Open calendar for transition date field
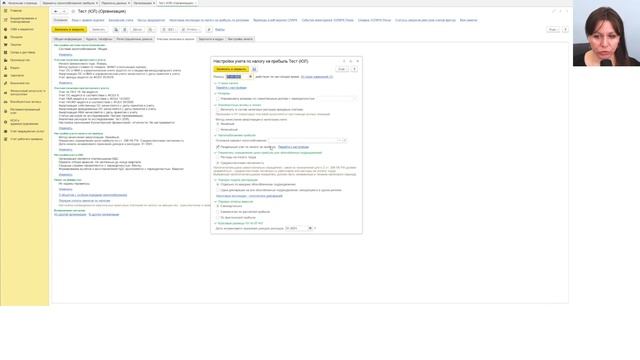Screen dimensions: 640x360 pos(310,228)
